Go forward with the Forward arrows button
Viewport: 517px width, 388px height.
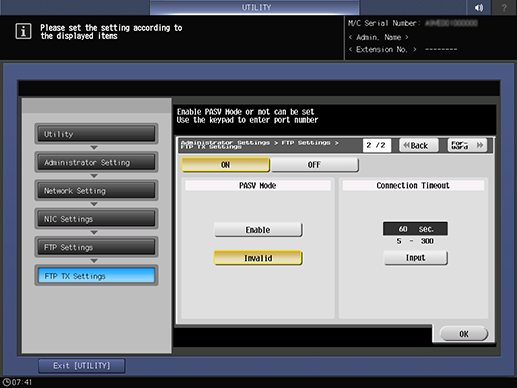coord(467,145)
